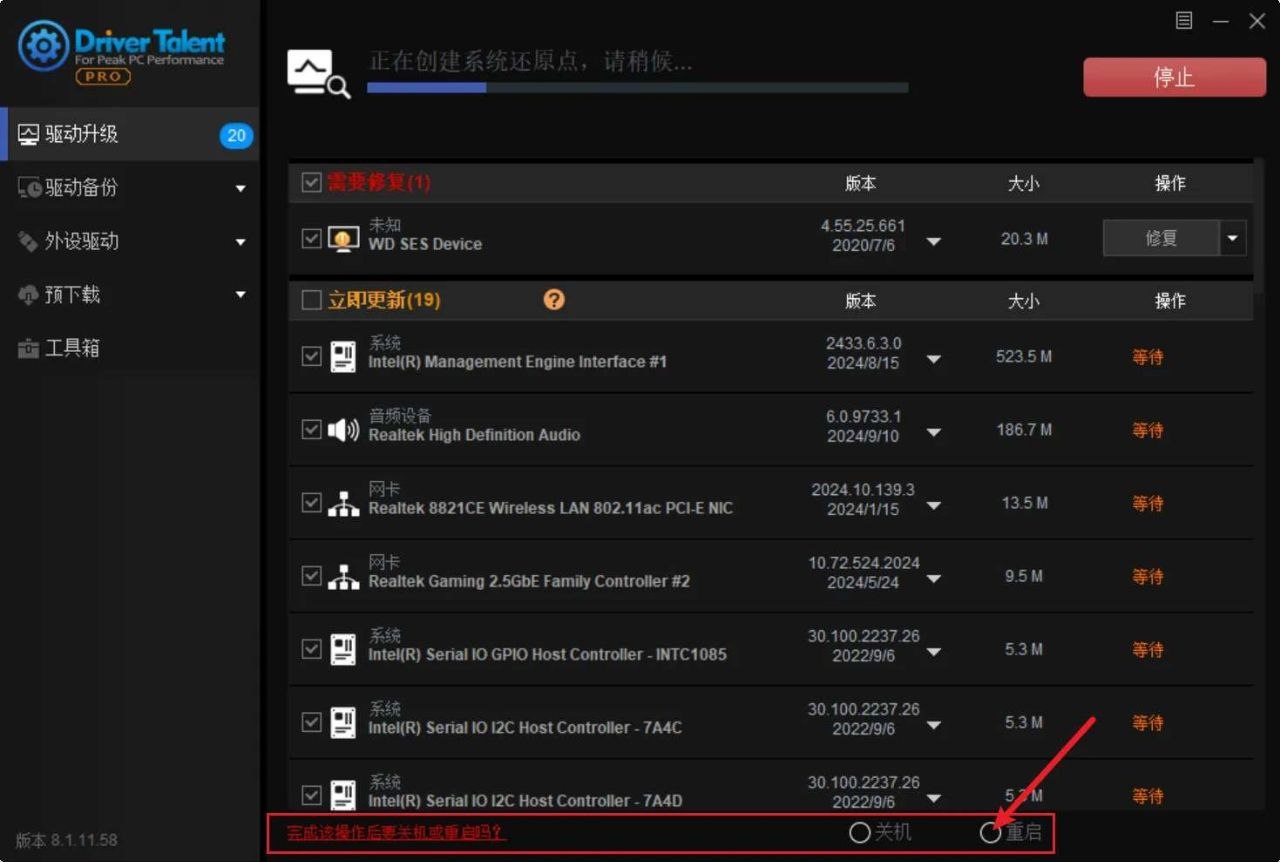The width and height of the screenshot is (1280, 862).
Task: Open GPIO Host Controller INTC1085 version dropdown
Action: click(933, 652)
